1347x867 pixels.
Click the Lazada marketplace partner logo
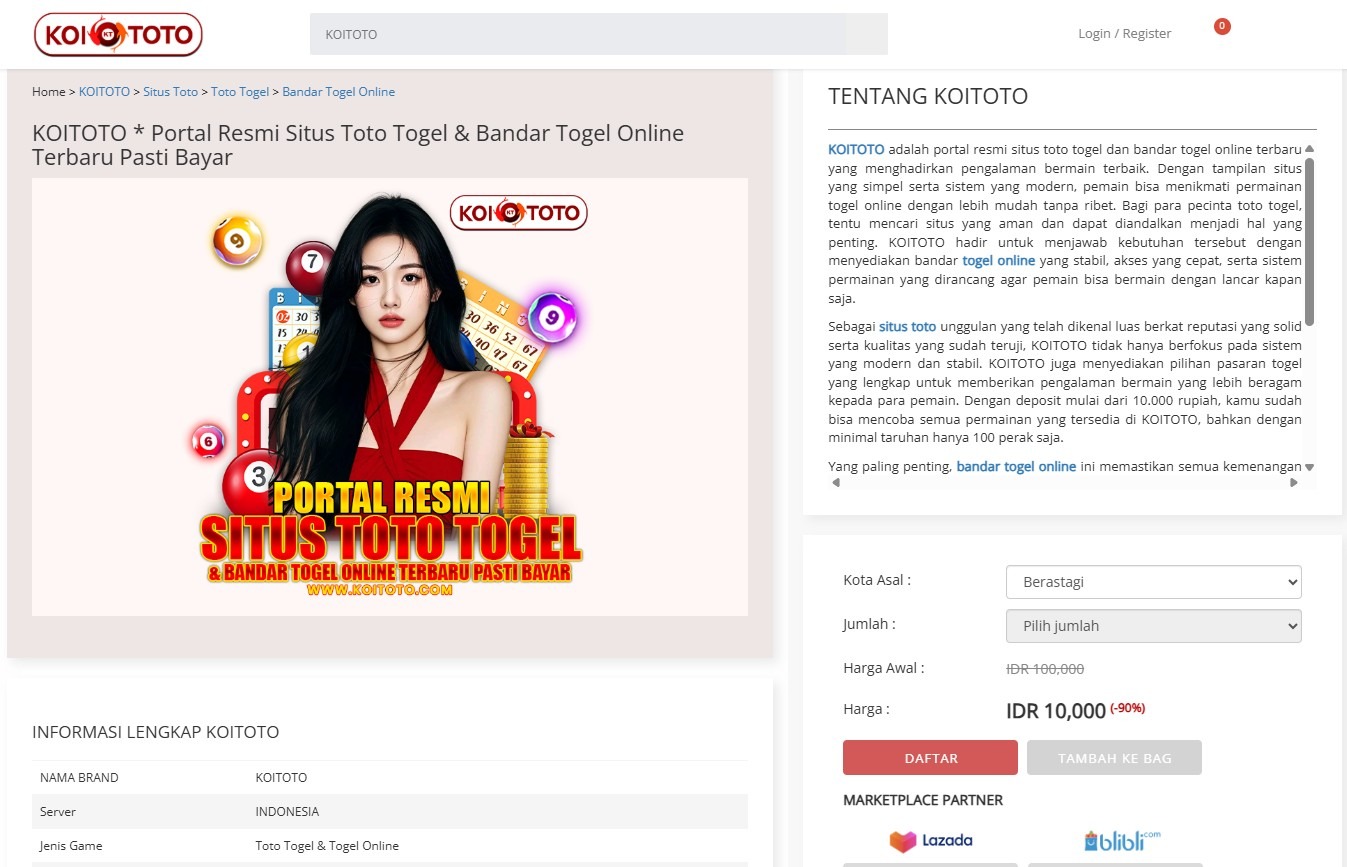click(930, 841)
